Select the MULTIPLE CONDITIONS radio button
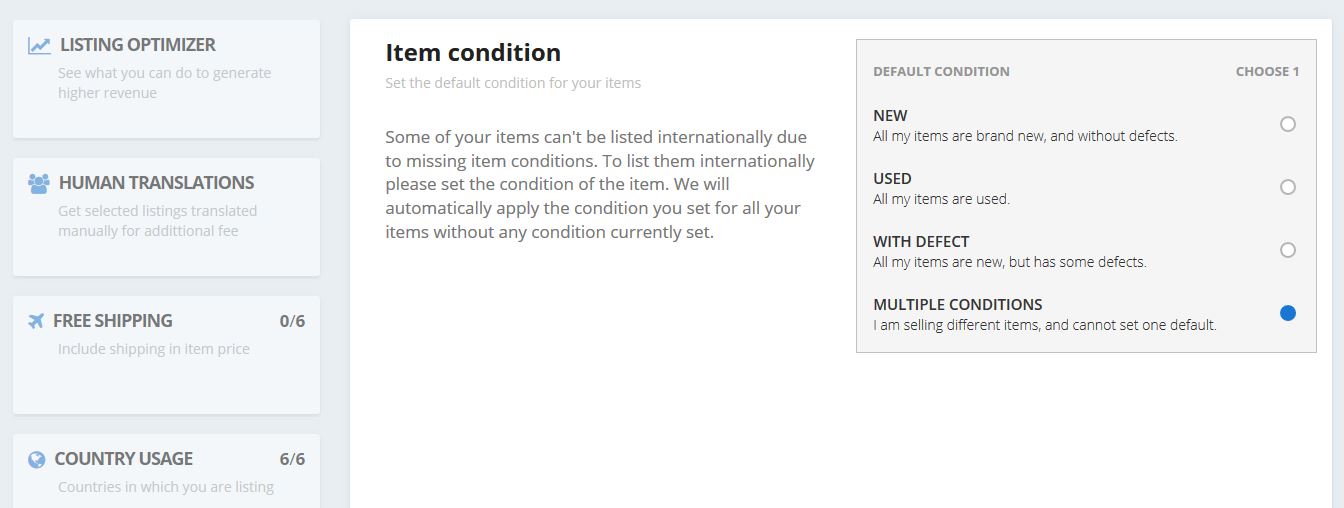Screen dimensions: 1344x508 1288,313
